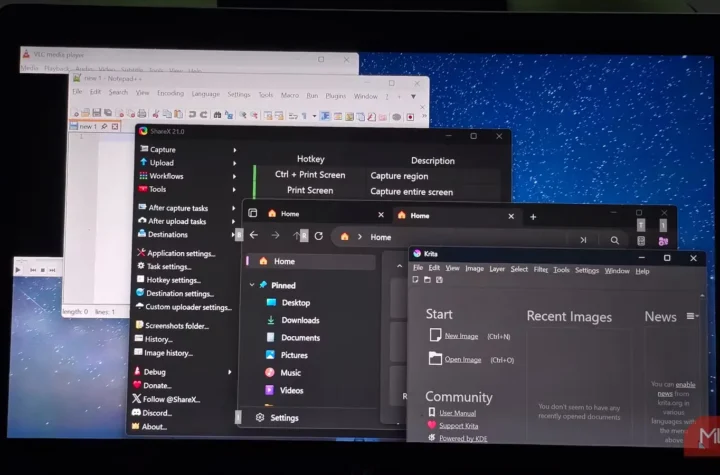Viewport: 720px width, 475px height.
Task: Click the save disk icon in Krita toolbar
Action: pyautogui.click(x=439, y=280)
